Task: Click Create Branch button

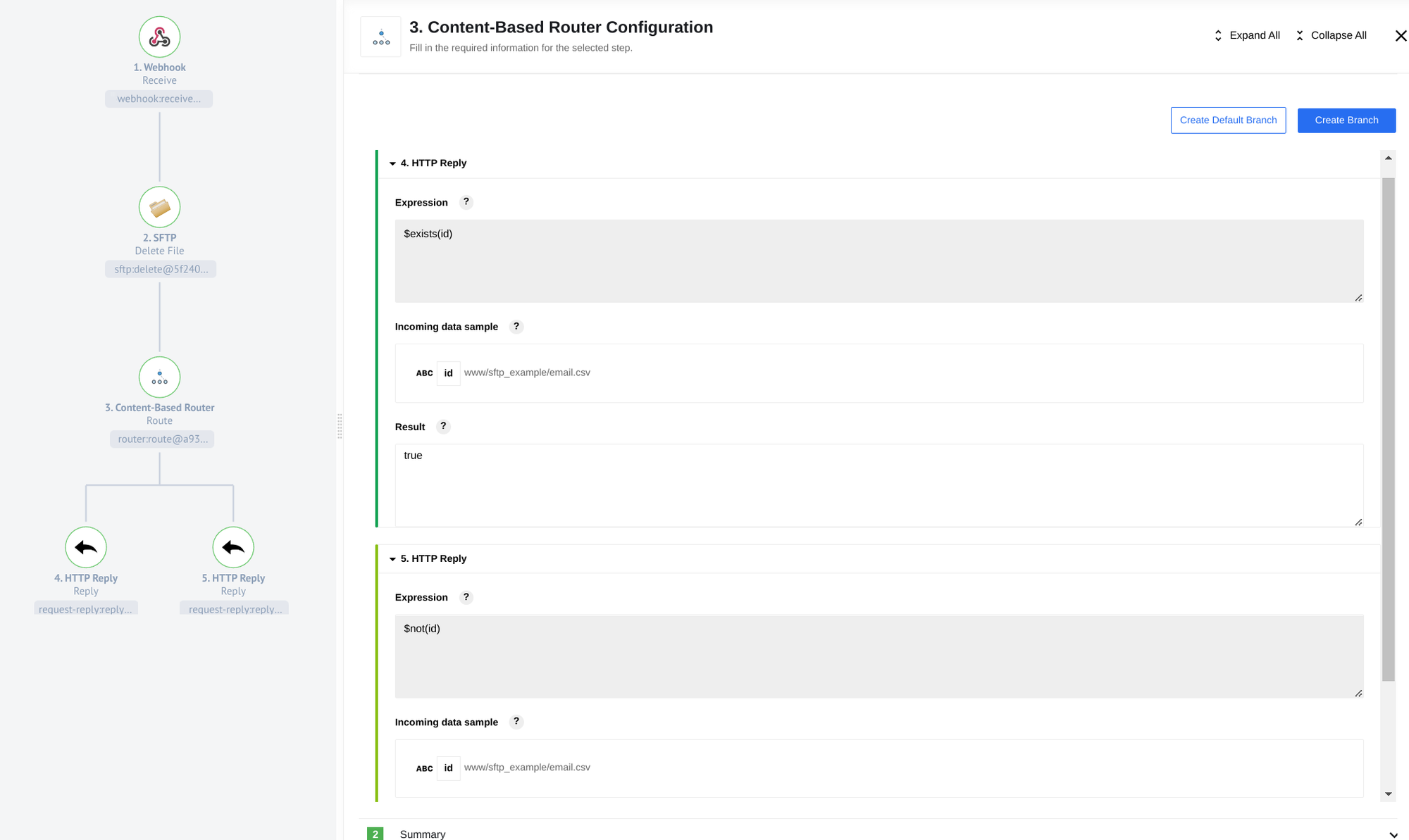Action: tap(1346, 120)
